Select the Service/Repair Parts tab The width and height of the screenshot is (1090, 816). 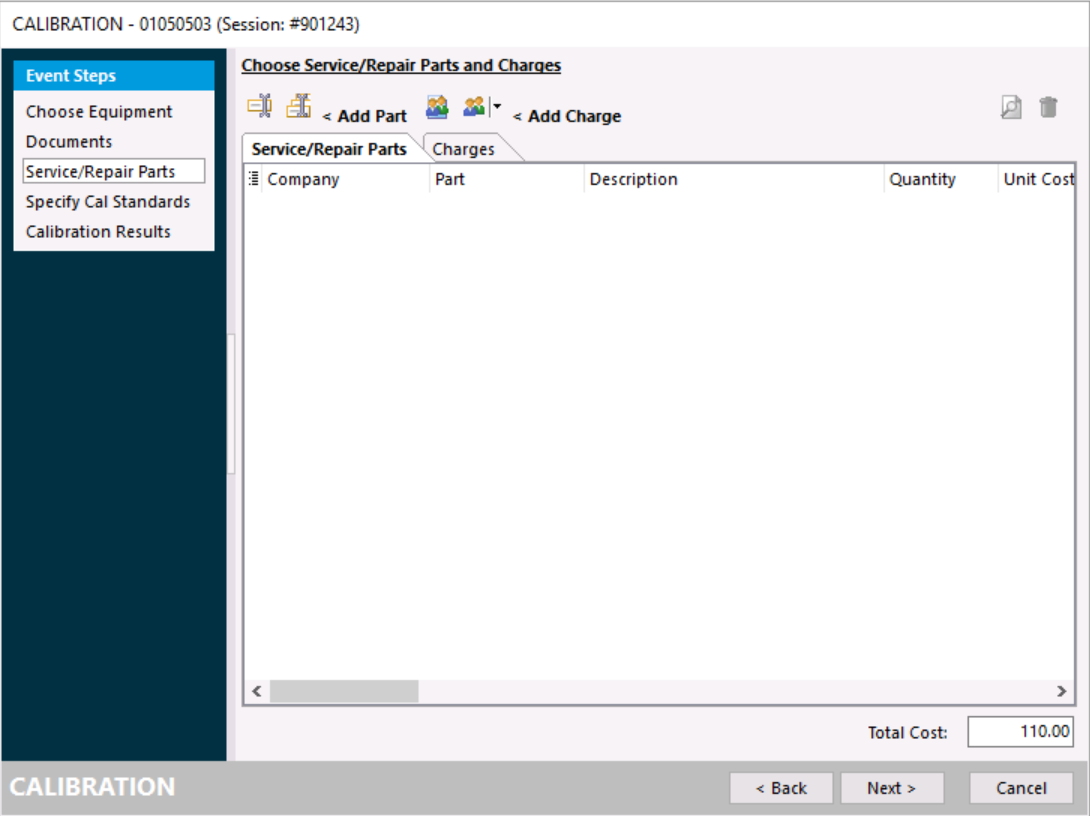pyautogui.click(x=329, y=149)
